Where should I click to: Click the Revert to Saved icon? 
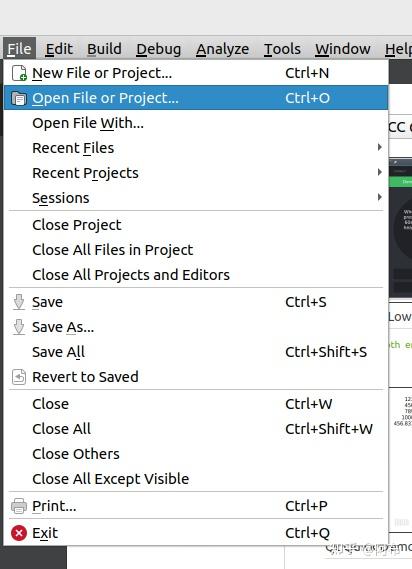tap(19, 377)
